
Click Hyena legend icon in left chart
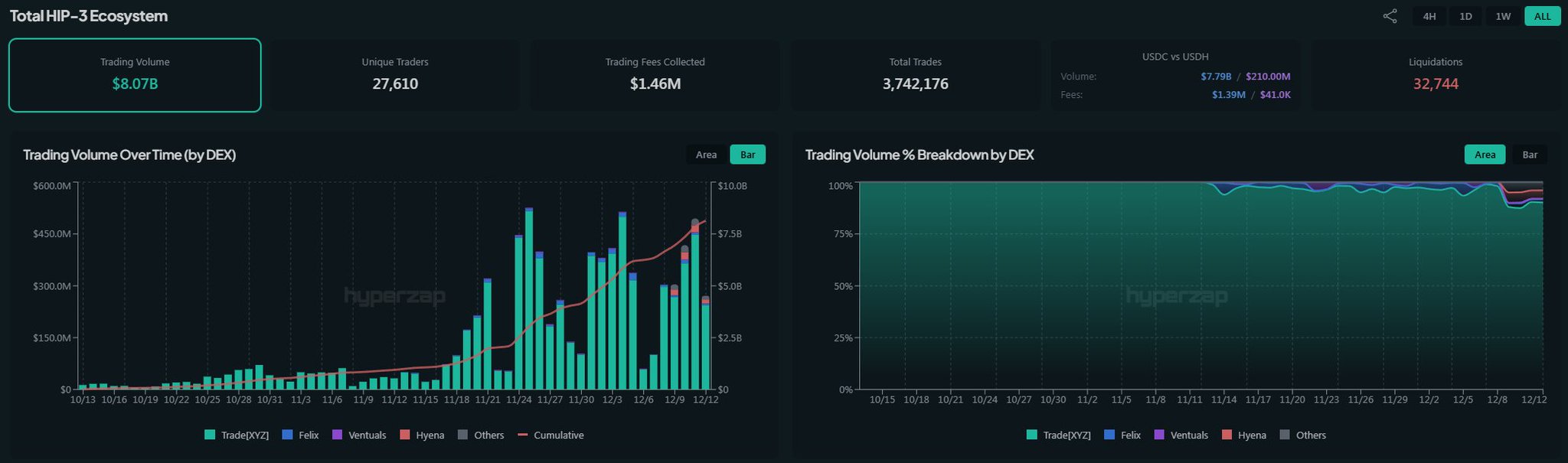[x=405, y=435]
